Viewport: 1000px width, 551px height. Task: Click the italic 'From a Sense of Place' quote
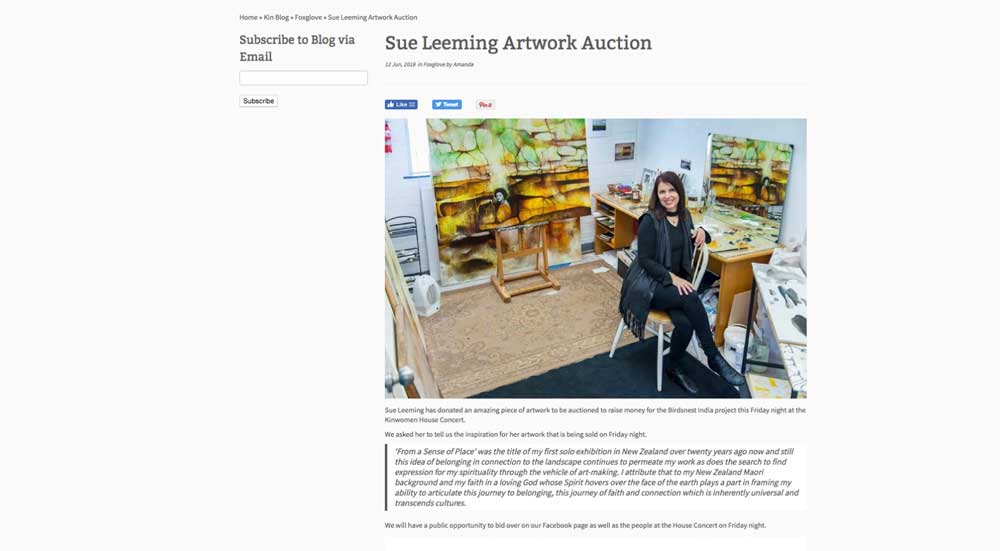click(x=596, y=477)
